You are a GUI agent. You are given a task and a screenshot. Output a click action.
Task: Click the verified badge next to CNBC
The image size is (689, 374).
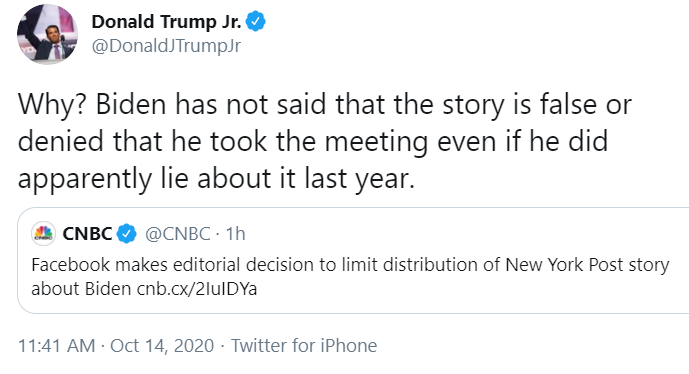127,234
